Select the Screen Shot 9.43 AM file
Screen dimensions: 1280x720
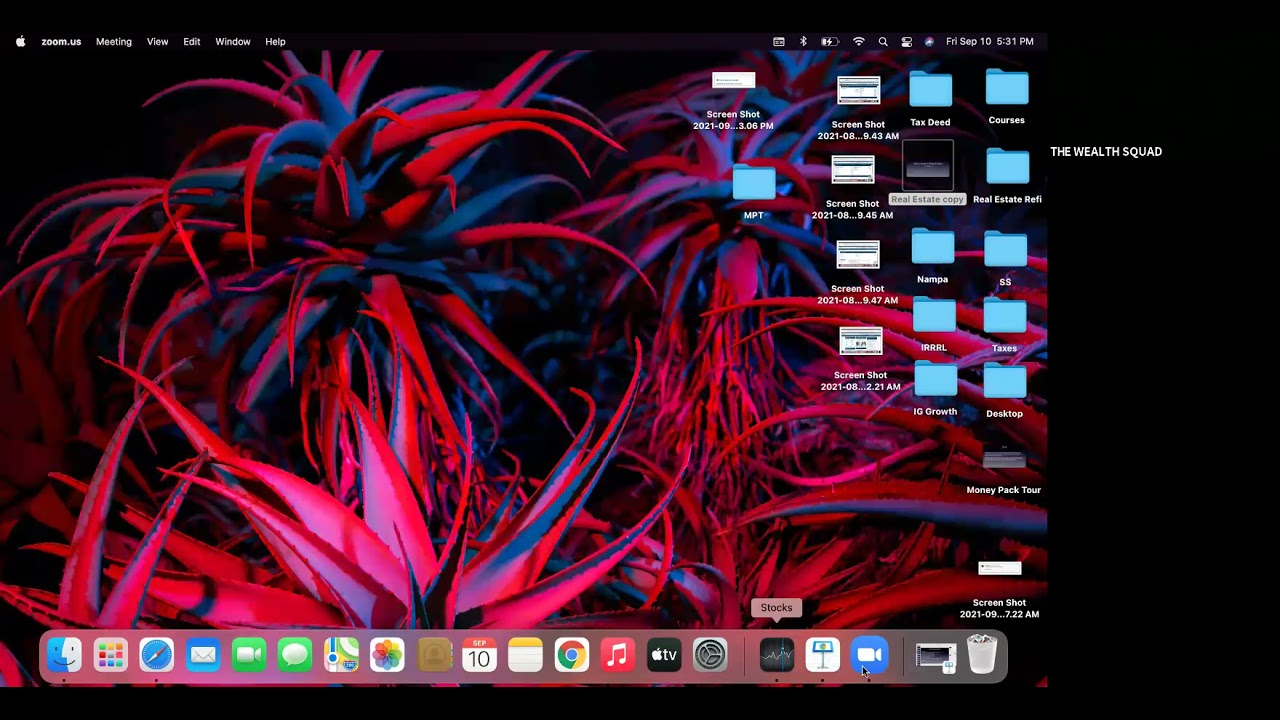pos(858,108)
